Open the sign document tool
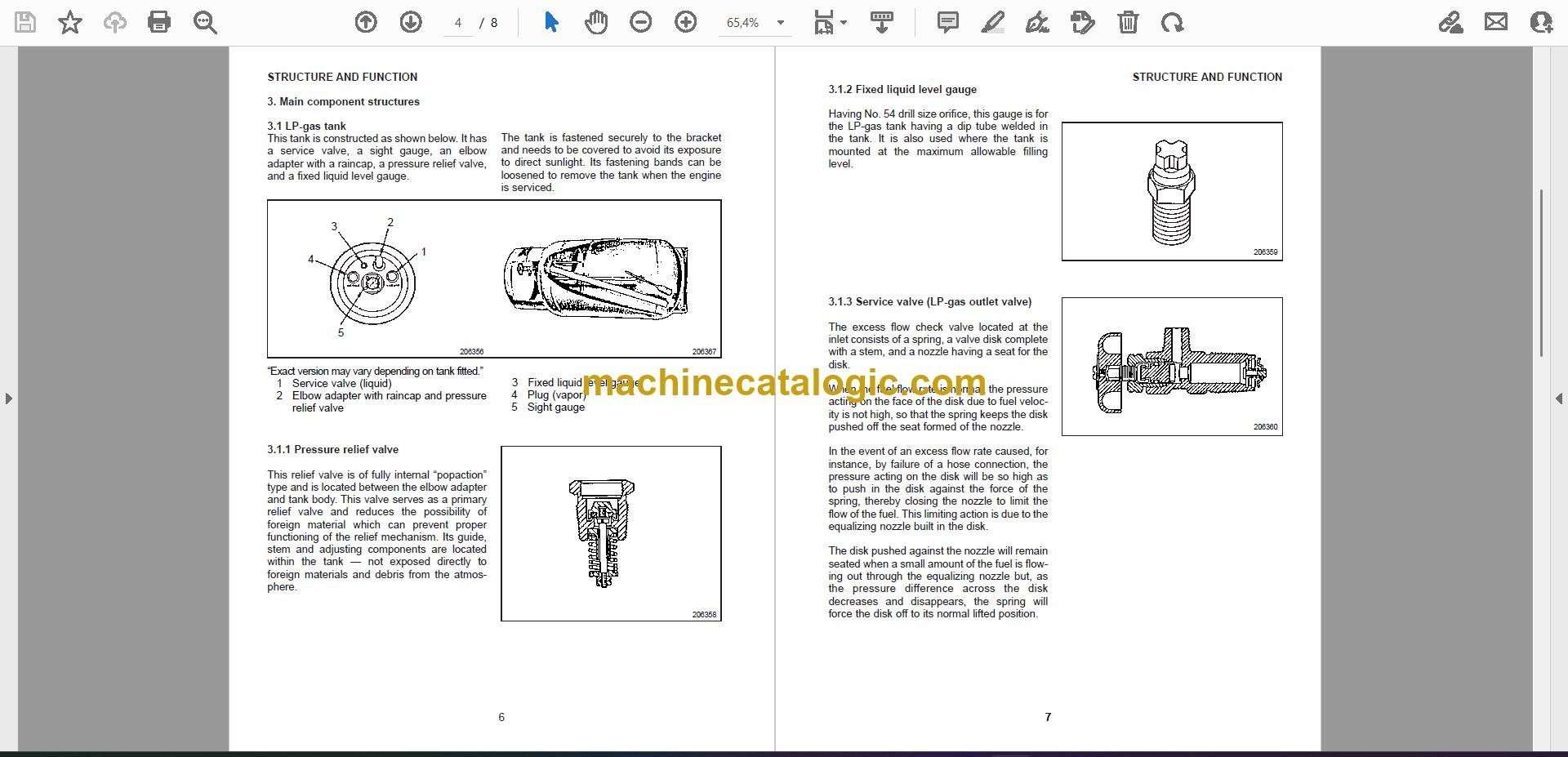 point(1037,23)
